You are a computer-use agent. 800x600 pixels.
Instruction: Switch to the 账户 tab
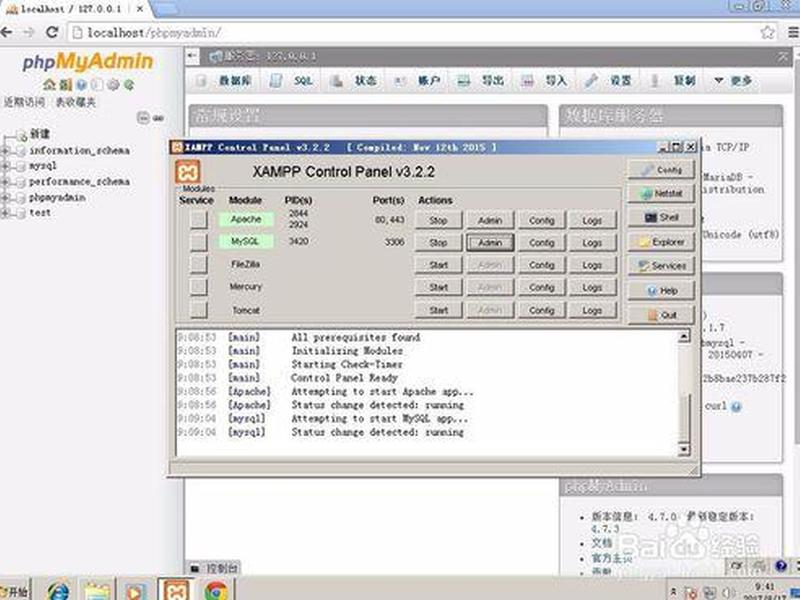(x=417, y=81)
